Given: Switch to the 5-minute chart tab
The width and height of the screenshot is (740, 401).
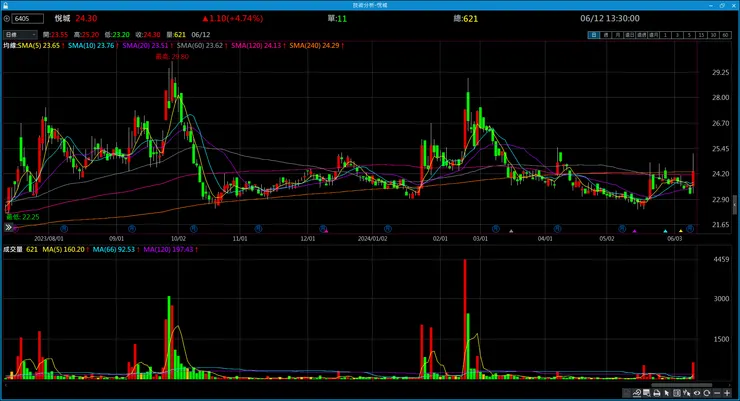Looking at the screenshot, I should point(690,35).
